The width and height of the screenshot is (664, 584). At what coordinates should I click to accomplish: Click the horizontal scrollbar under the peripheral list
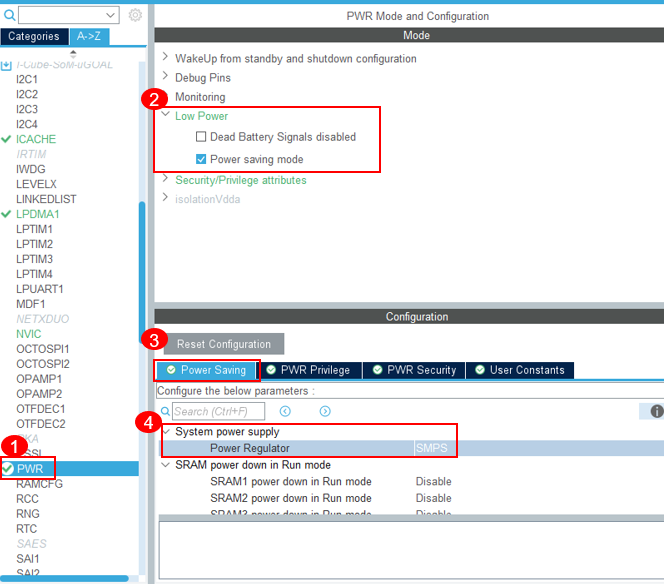point(64,578)
